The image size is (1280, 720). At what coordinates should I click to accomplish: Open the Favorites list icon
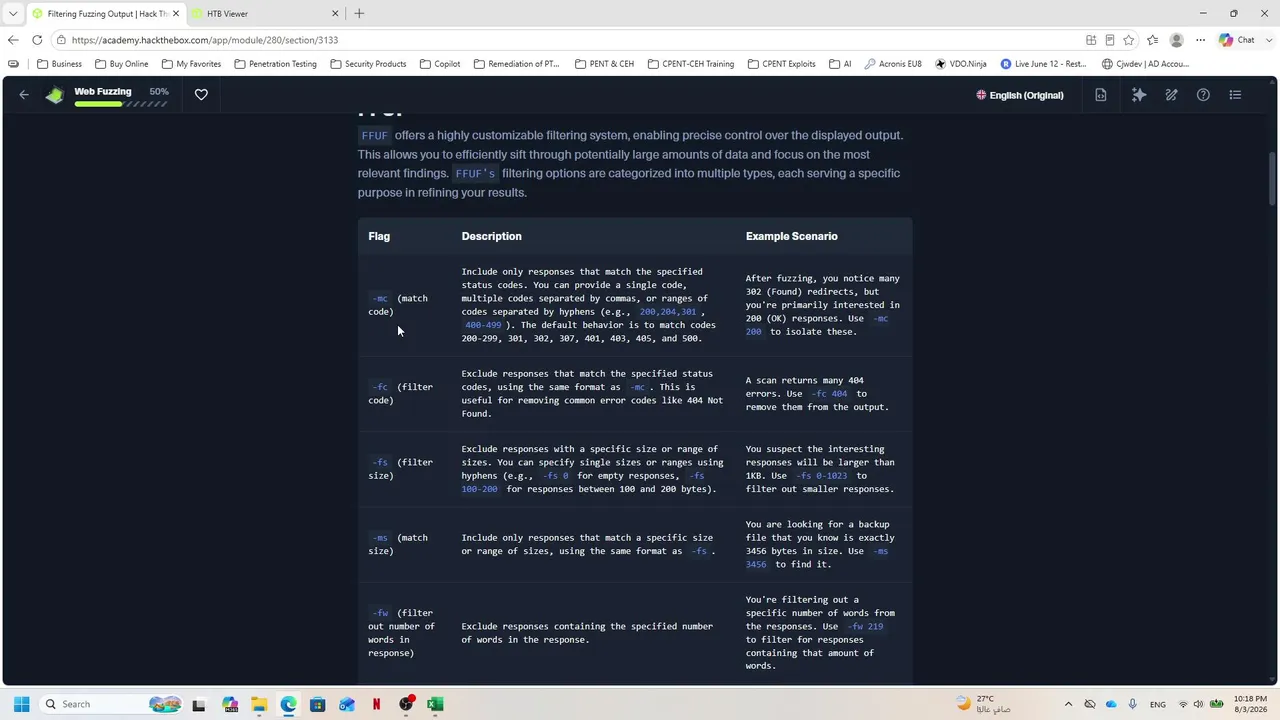tap(1152, 40)
